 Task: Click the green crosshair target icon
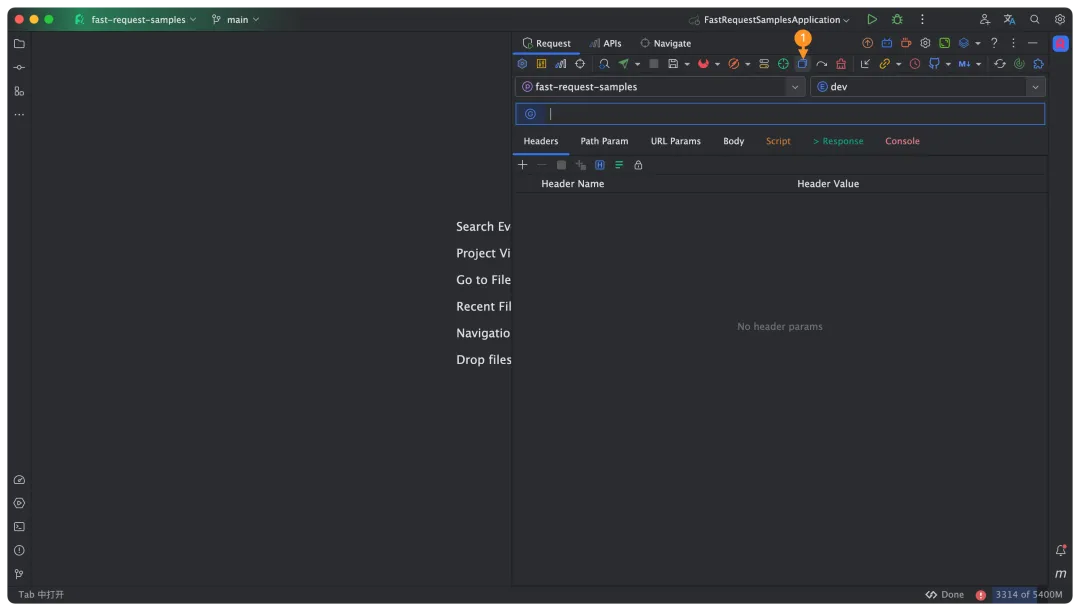(x=783, y=64)
